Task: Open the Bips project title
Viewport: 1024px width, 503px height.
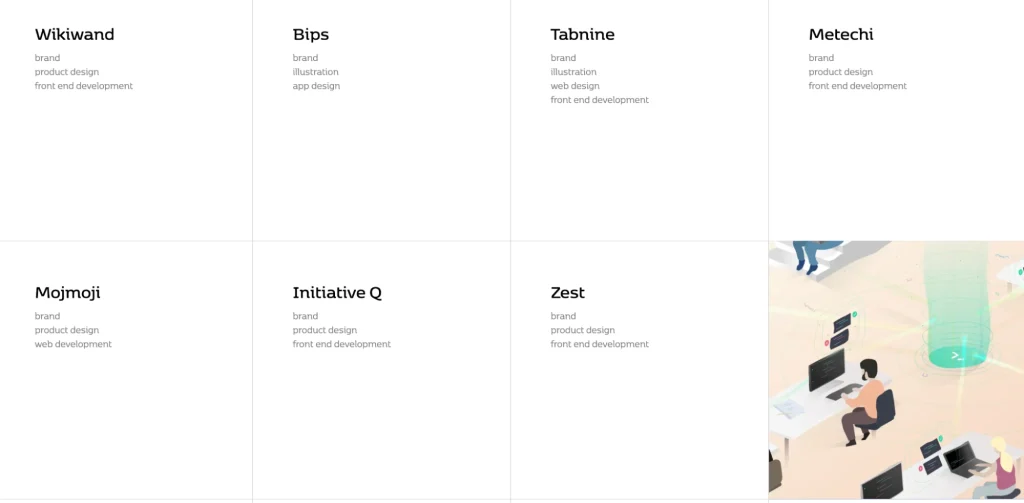Action: [x=311, y=35]
